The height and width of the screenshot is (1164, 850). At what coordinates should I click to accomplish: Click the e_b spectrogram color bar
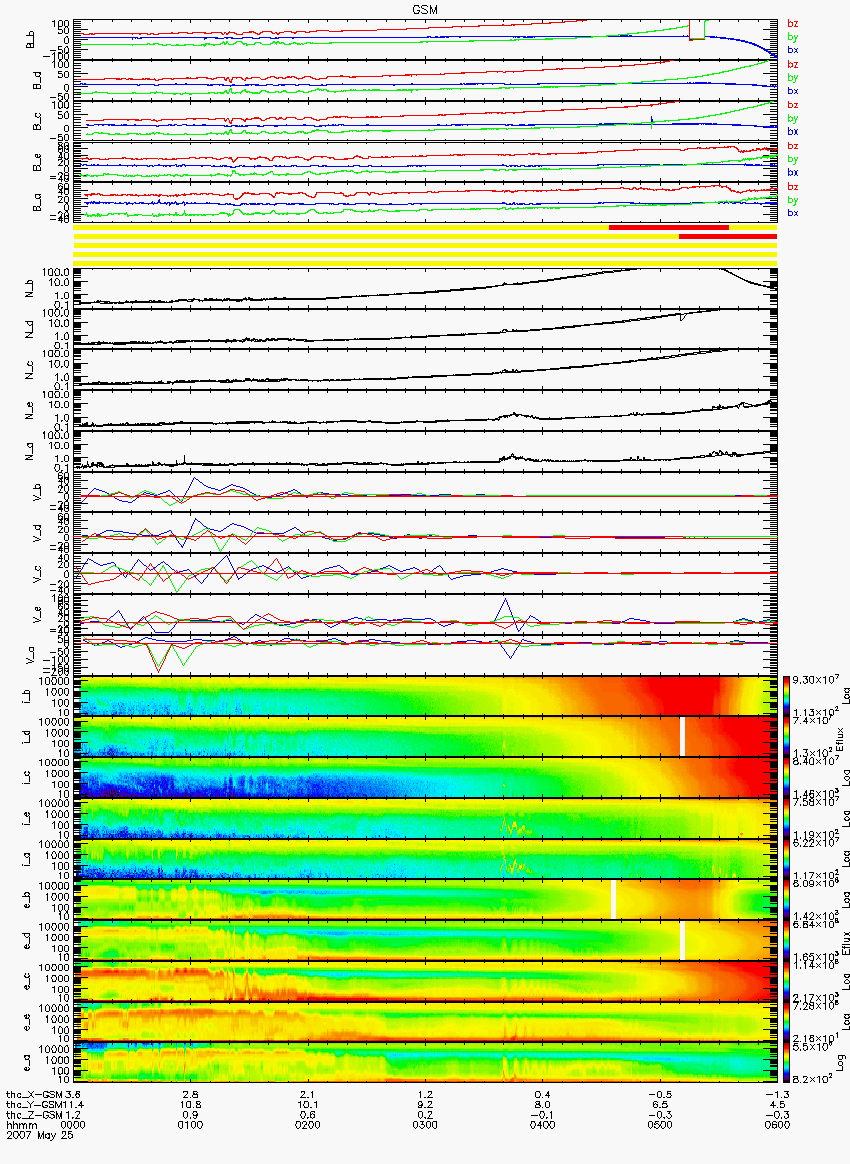point(788,900)
